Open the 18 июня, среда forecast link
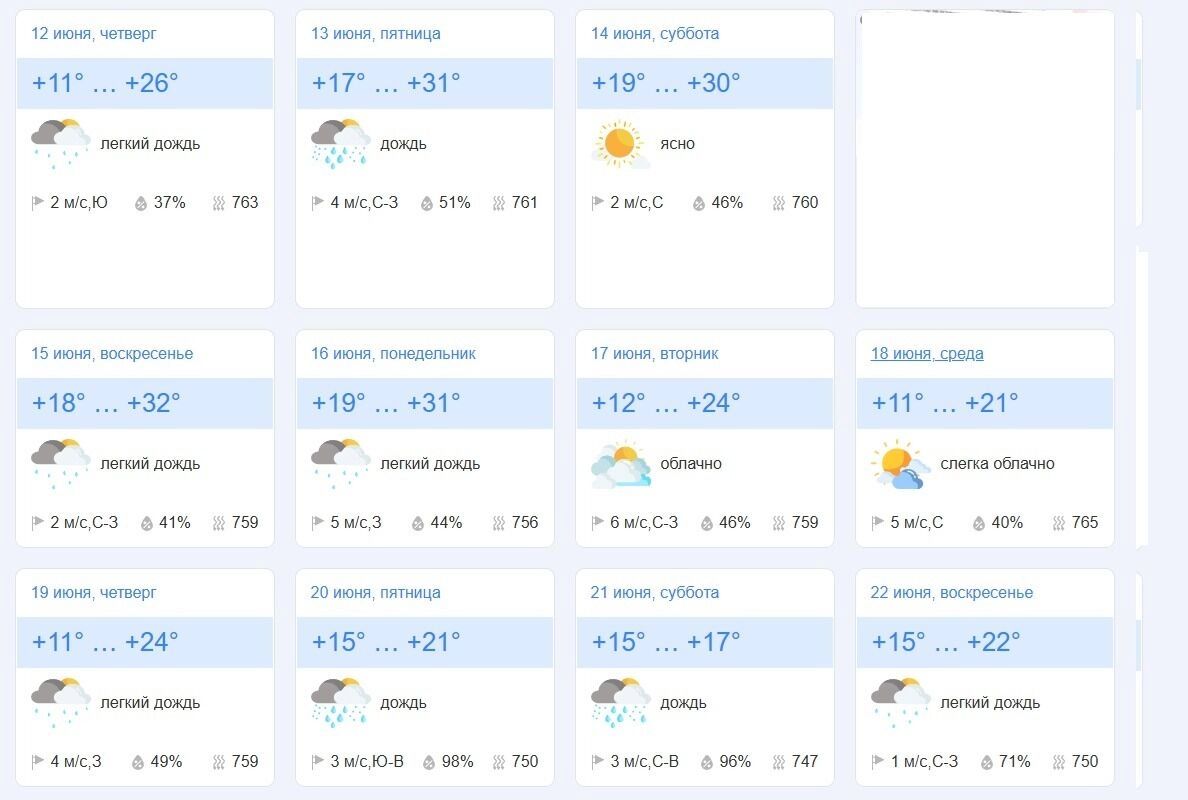This screenshot has height=800, width=1188. tap(927, 354)
